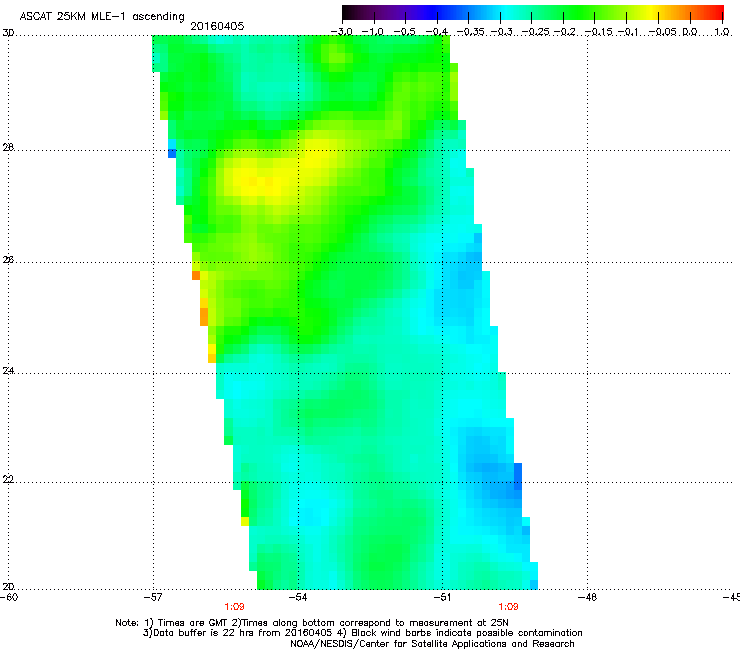
Task: Click the -0.3 color scale label
Action: pos(501,32)
